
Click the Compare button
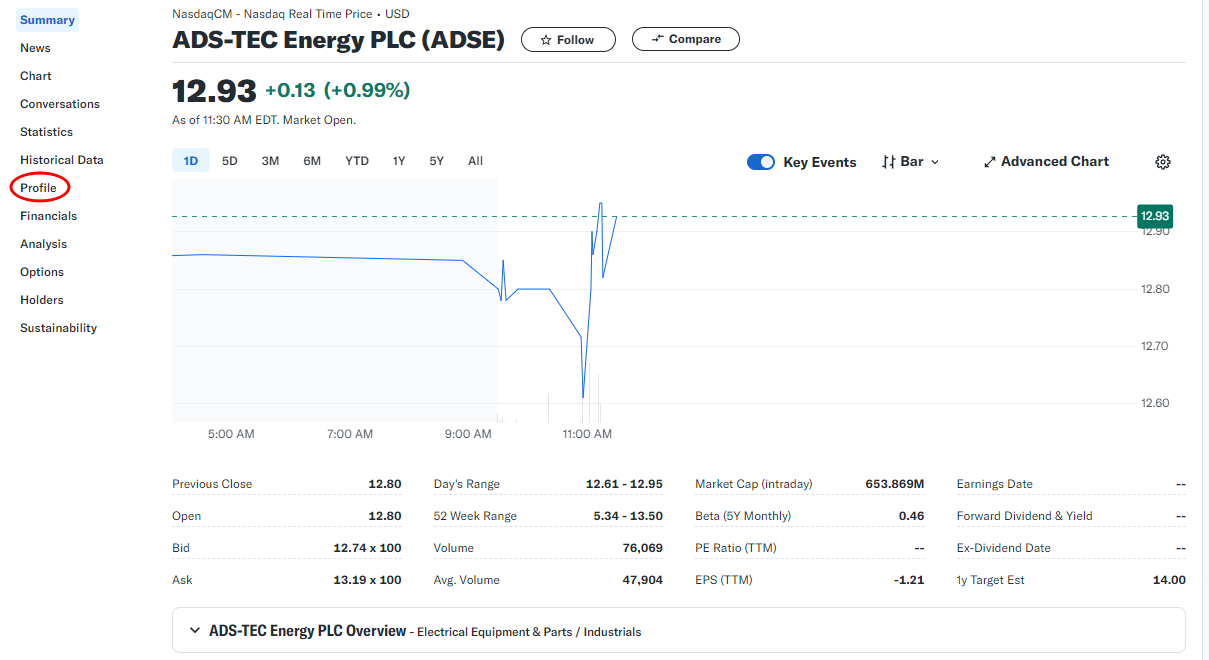[686, 39]
